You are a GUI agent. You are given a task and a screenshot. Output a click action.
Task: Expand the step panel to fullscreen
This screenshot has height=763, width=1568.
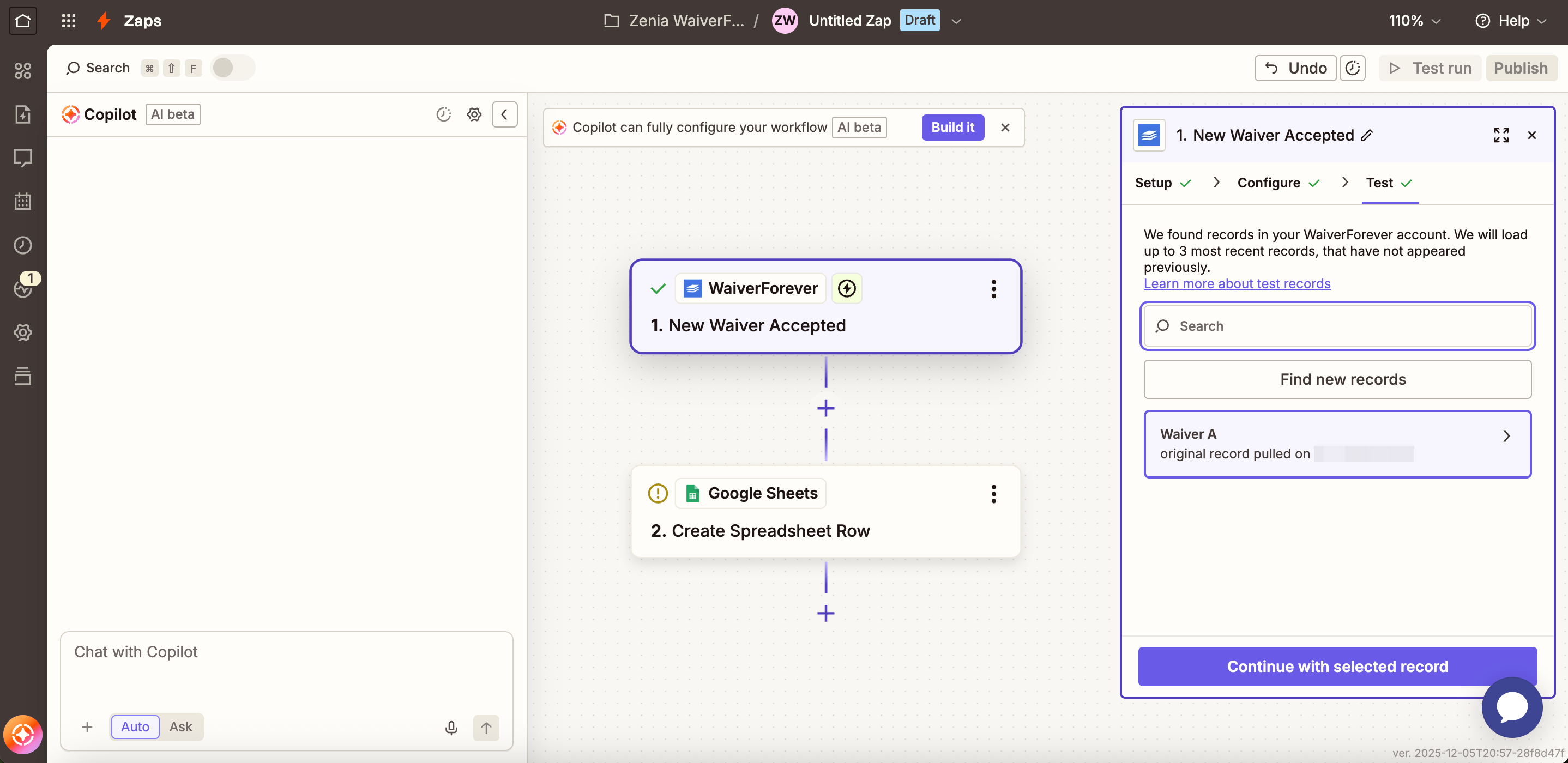click(x=1501, y=135)
